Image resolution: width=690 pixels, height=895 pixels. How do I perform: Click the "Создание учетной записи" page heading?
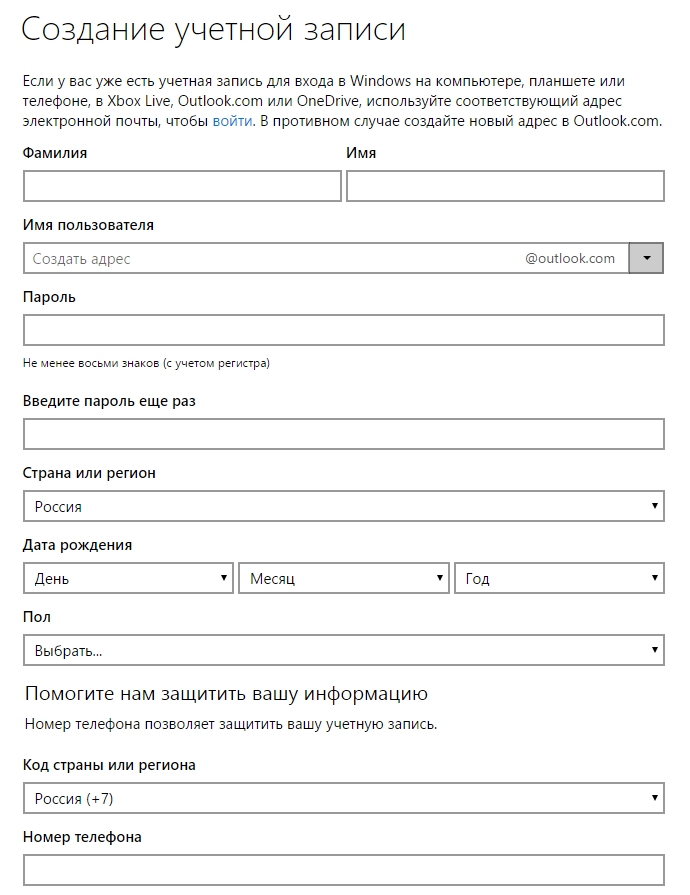pos(213,29)
